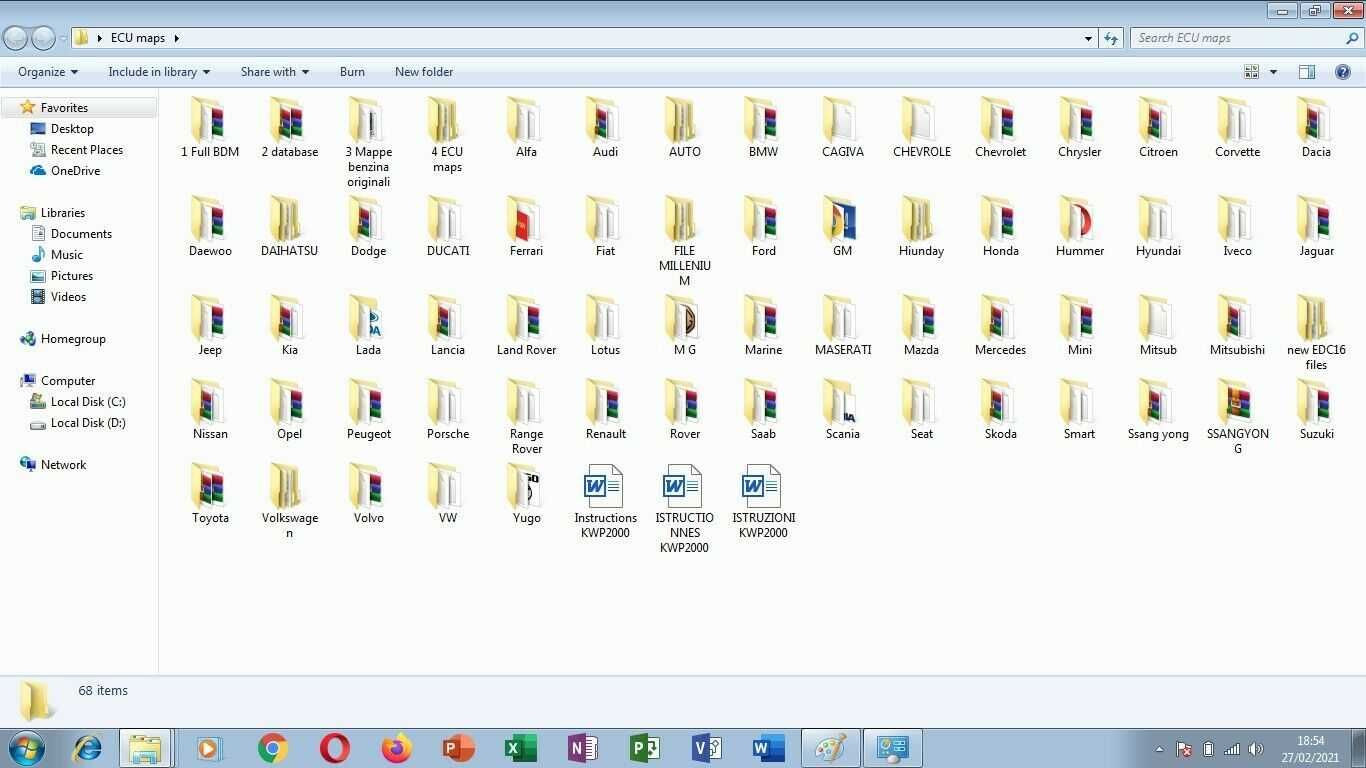Open 3 Mappe benzina originali folder
The width and height of the screenshot is (1366, 768).
[368, 142]
